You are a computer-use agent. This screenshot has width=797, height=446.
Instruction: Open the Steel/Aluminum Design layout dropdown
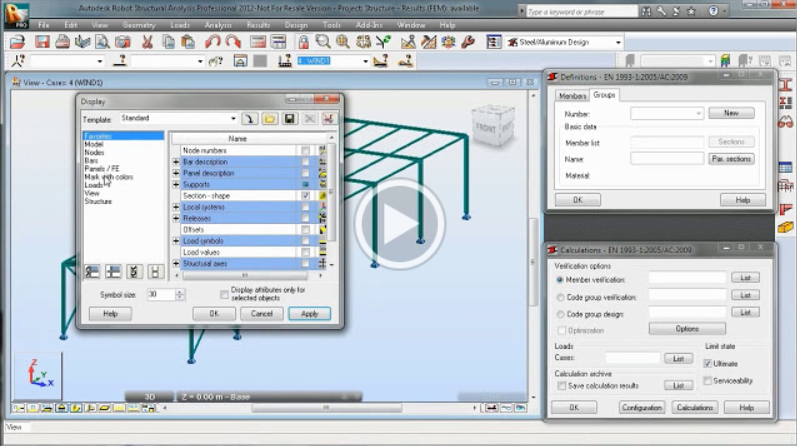[x=618, y=43]
